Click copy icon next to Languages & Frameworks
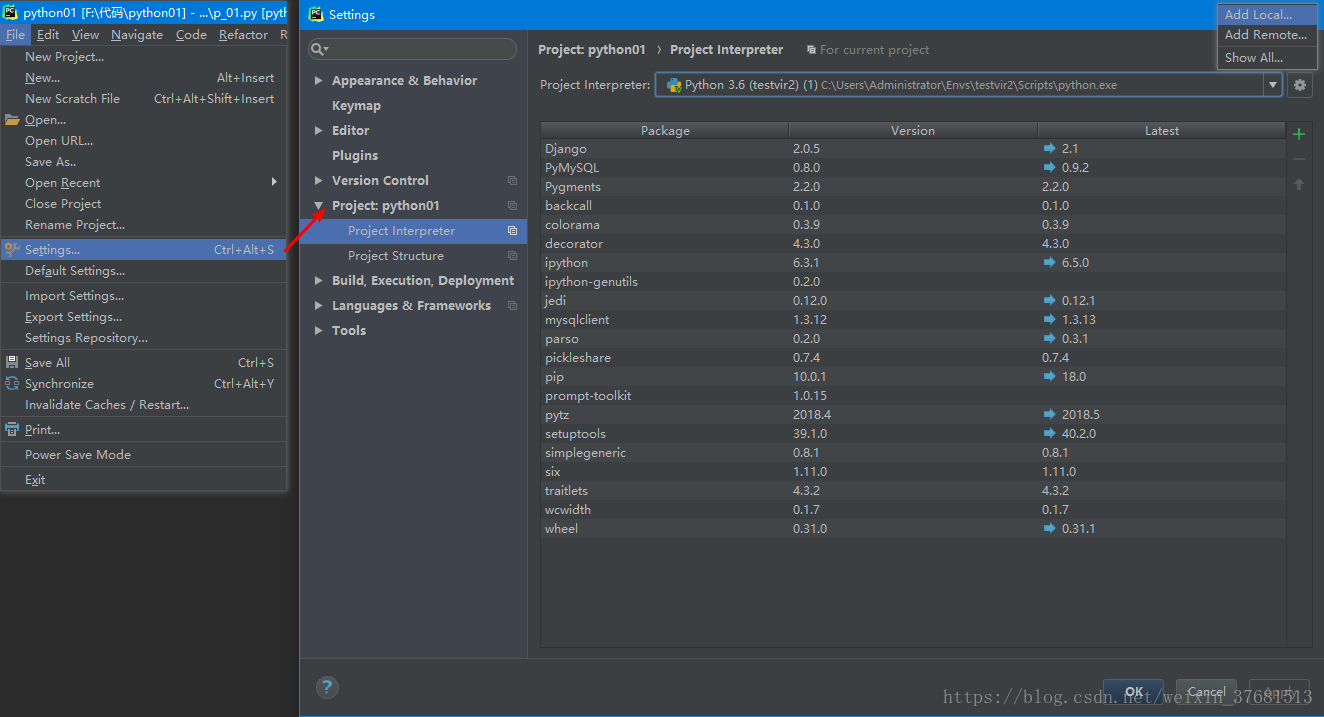This screenshot has width=1324, height=717. (512, 306)
